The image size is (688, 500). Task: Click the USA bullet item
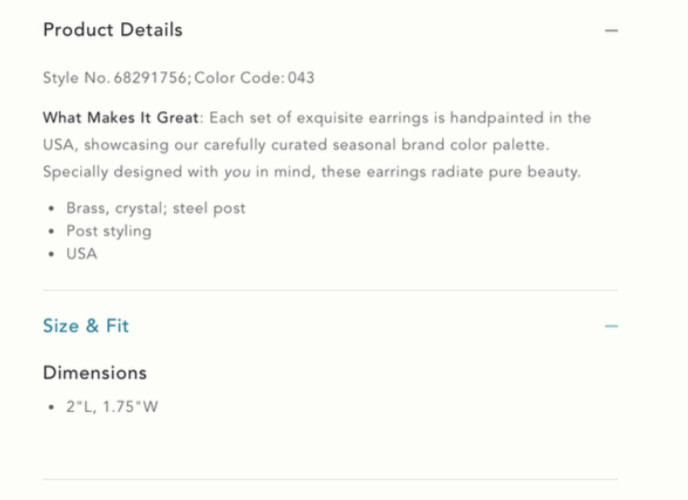pyautogui.click(x=82, y=254)
